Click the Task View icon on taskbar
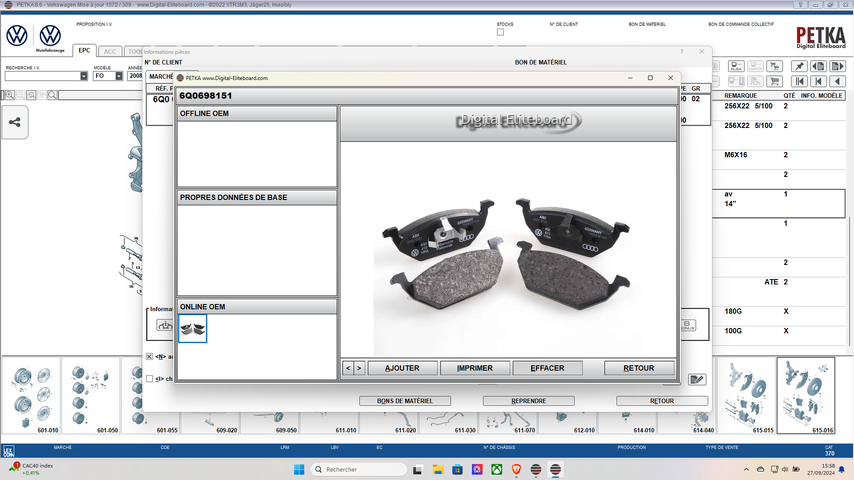 click(418, 469)
